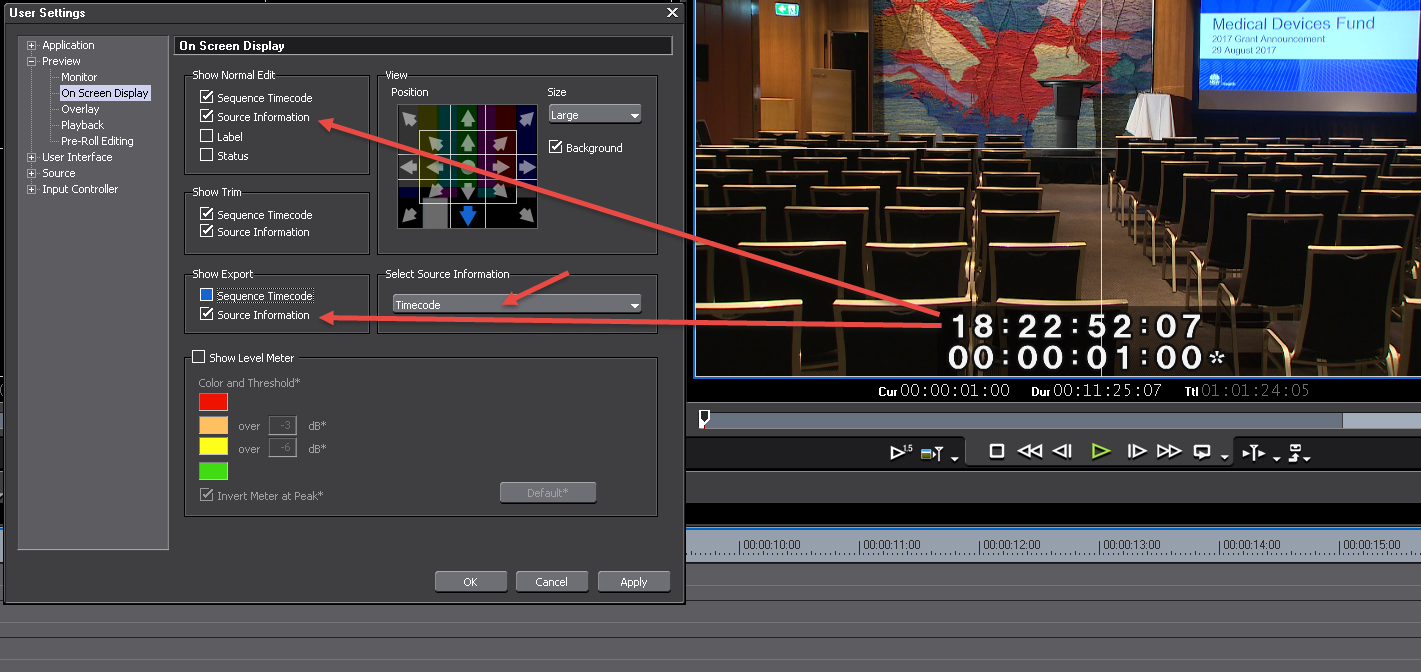Viewport: 1421px width, 672px height.
Task: Select top-center arrow in Position grid
Action: [467, 118]
